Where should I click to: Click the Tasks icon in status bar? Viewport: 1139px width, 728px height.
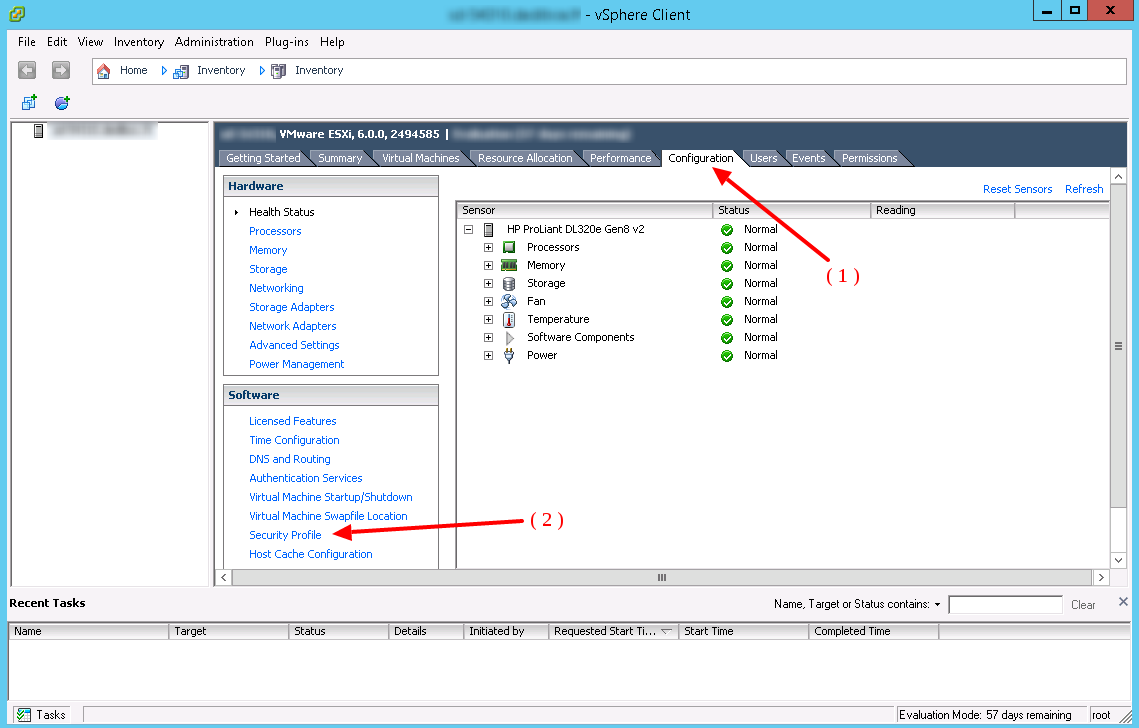23,715
